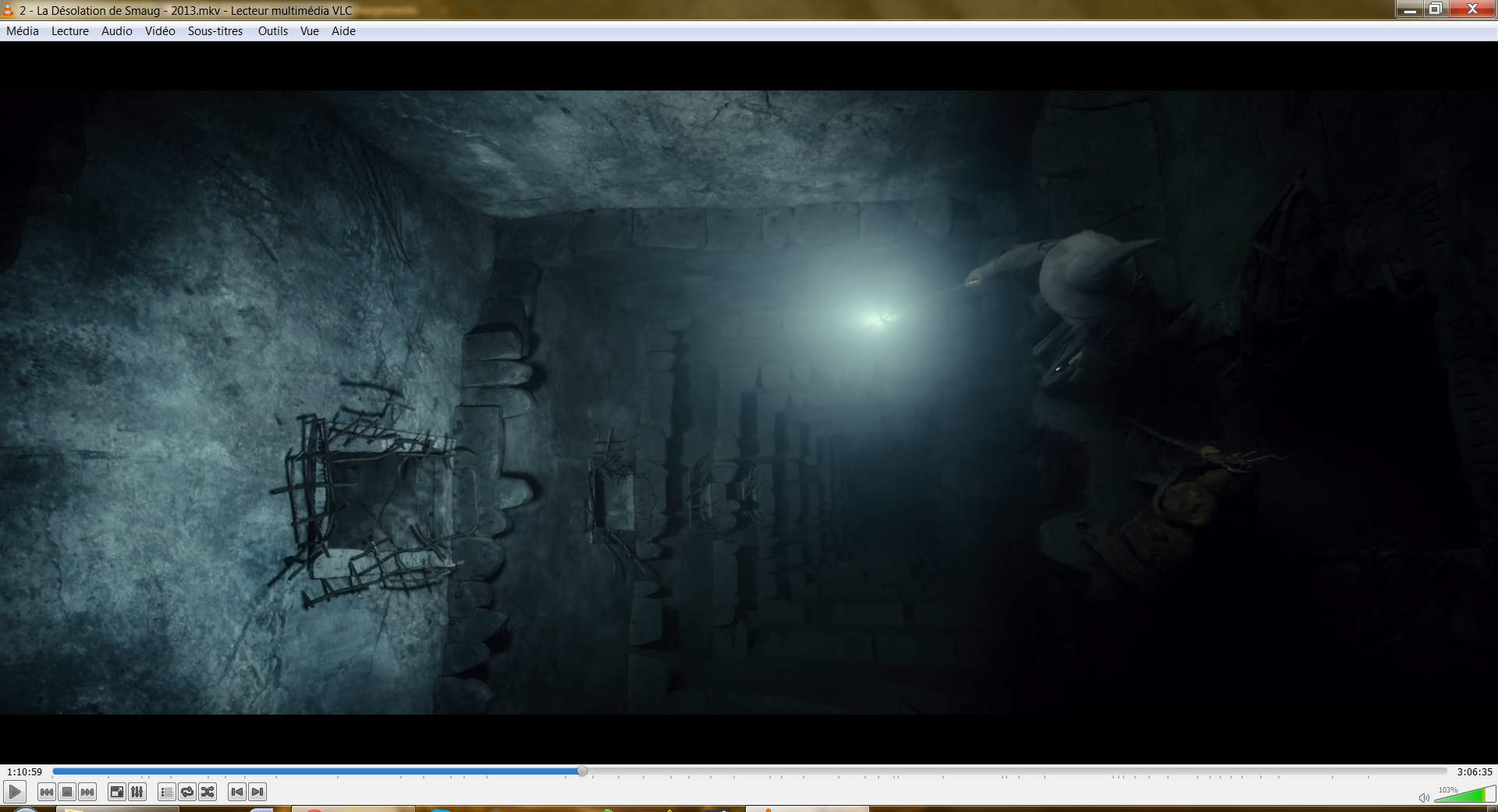Open the Vue menu

(x=310, y=31)
